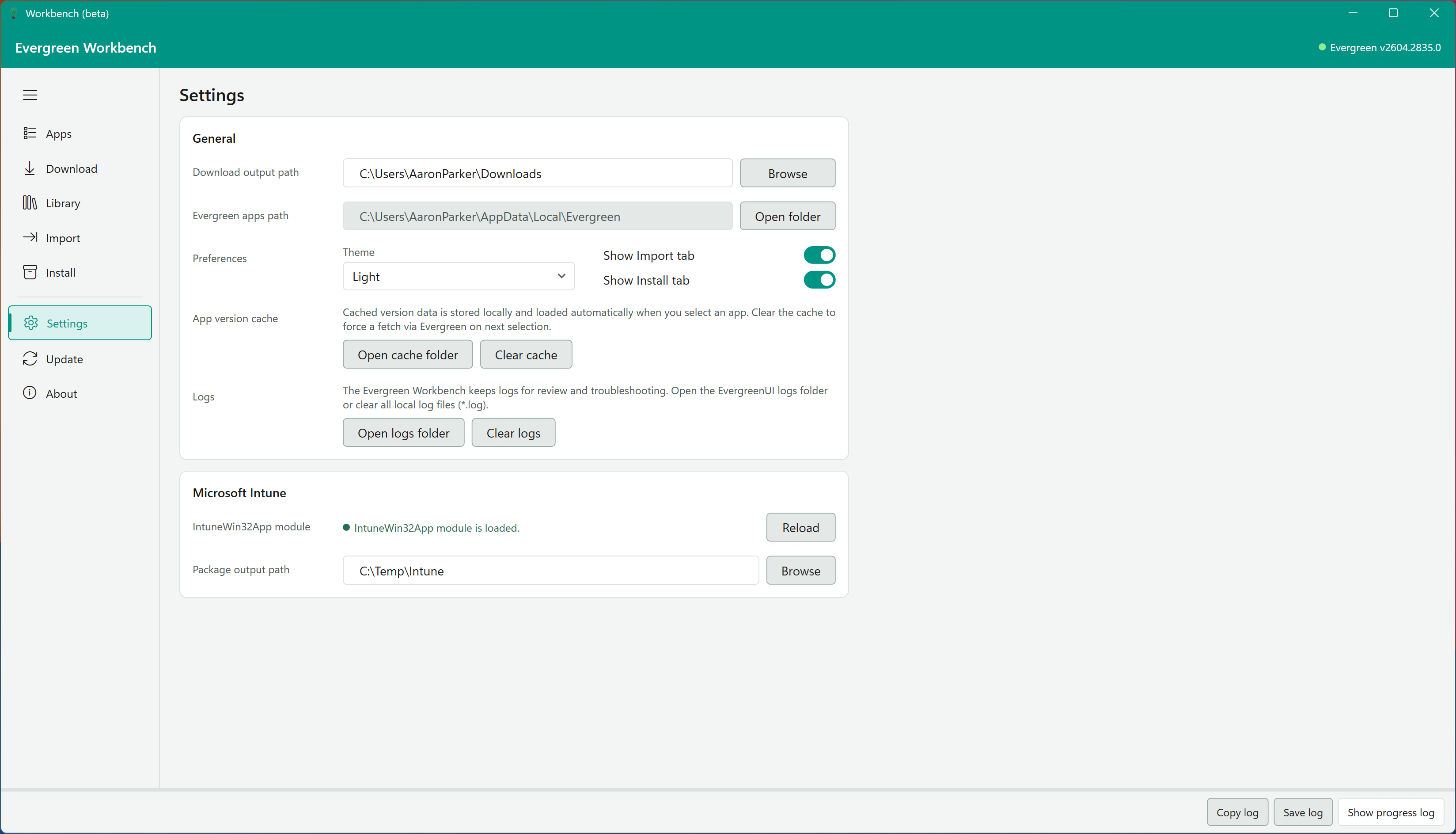Image resolution: width=1456 pixels, height=834 pixels.
Task: Click the About info icon in the sidebar
Action: [30, 393]
